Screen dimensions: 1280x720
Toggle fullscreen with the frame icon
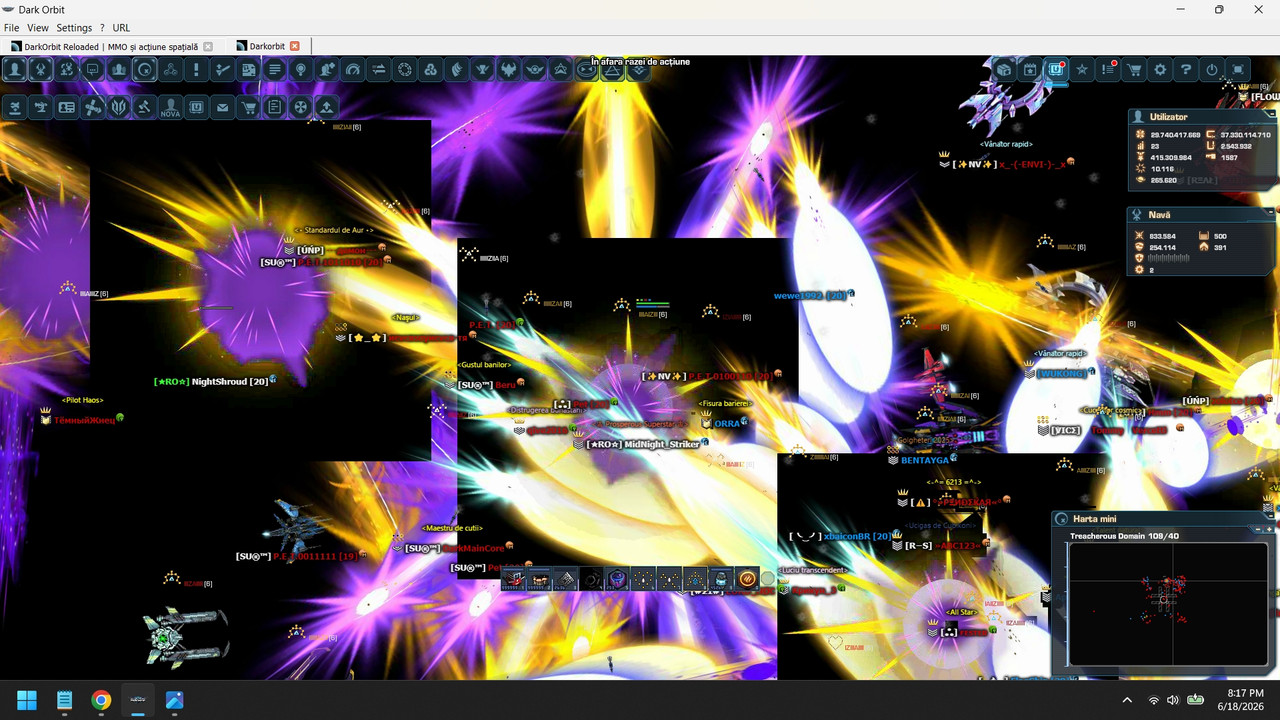coord(1238,69)
